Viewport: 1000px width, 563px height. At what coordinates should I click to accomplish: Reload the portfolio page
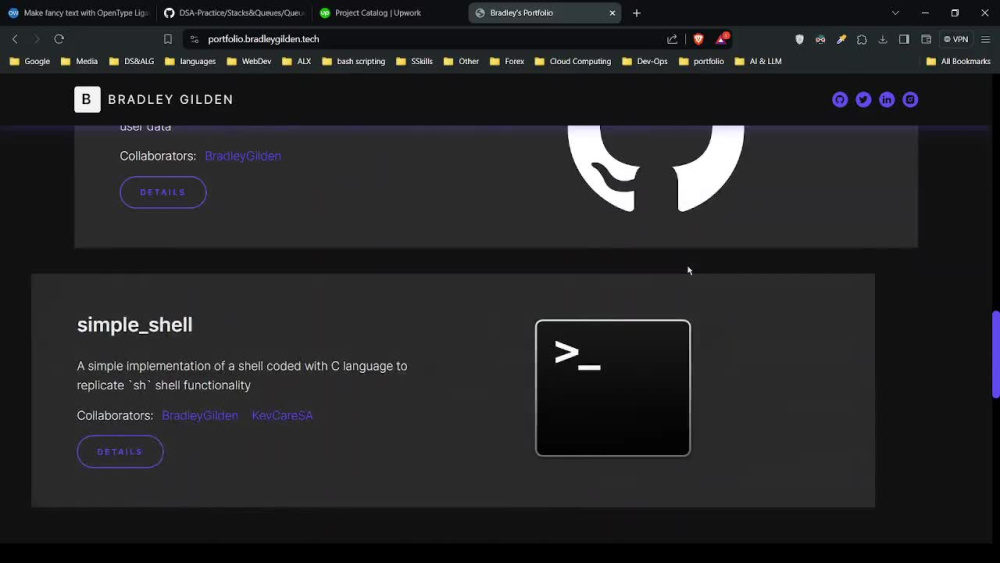pyautogui.click(x=59, y=39)
